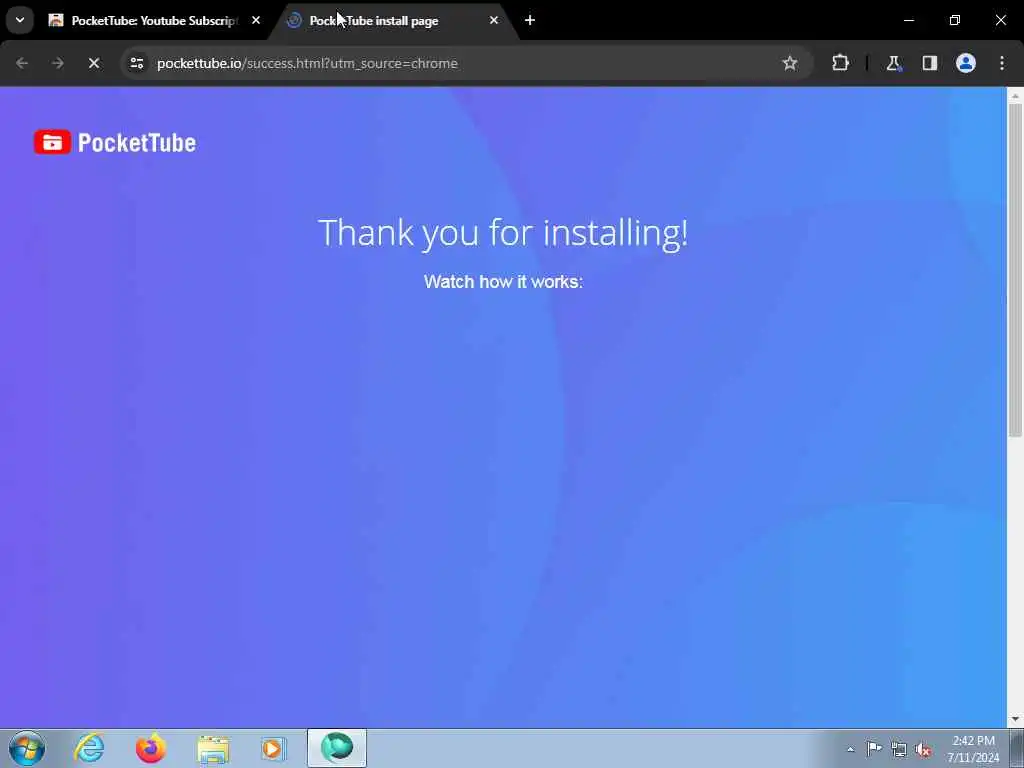Toggle the browser side panel

[929, 63]
